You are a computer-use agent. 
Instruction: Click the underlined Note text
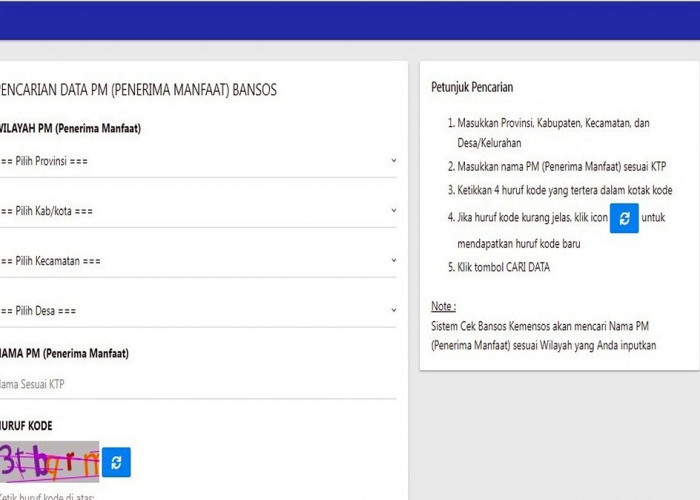(443, 306)
